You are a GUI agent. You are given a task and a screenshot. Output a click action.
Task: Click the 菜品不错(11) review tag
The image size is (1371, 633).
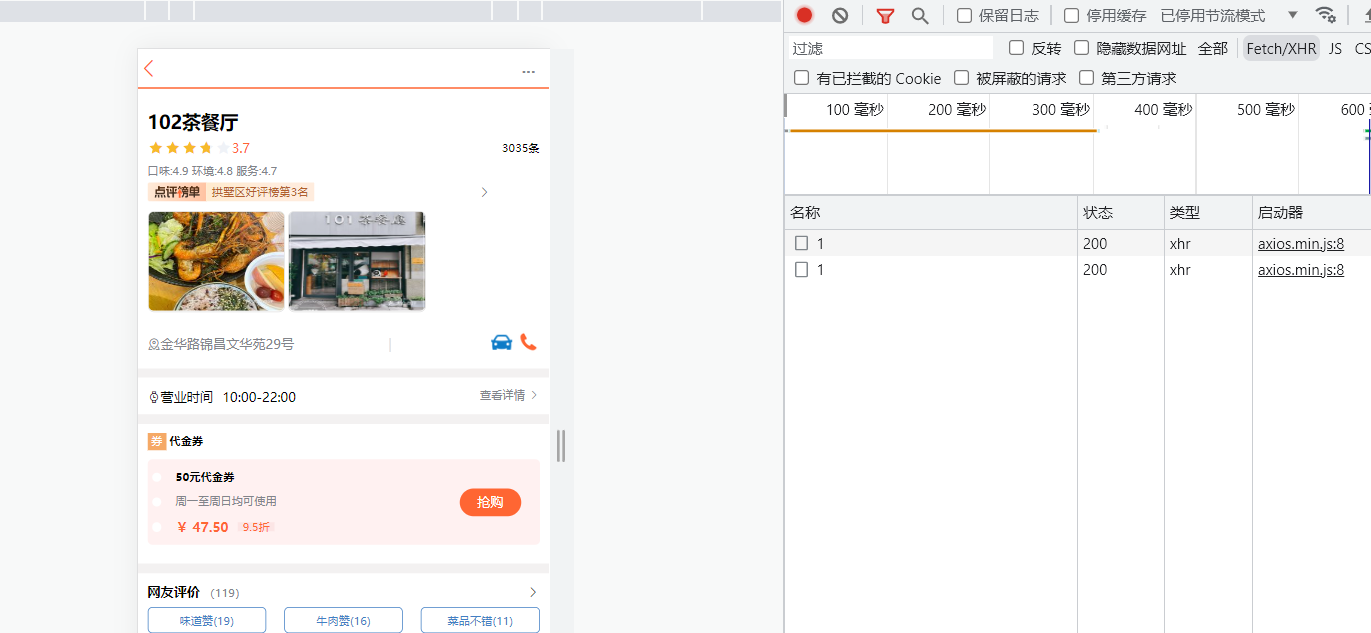click(480, 620)
